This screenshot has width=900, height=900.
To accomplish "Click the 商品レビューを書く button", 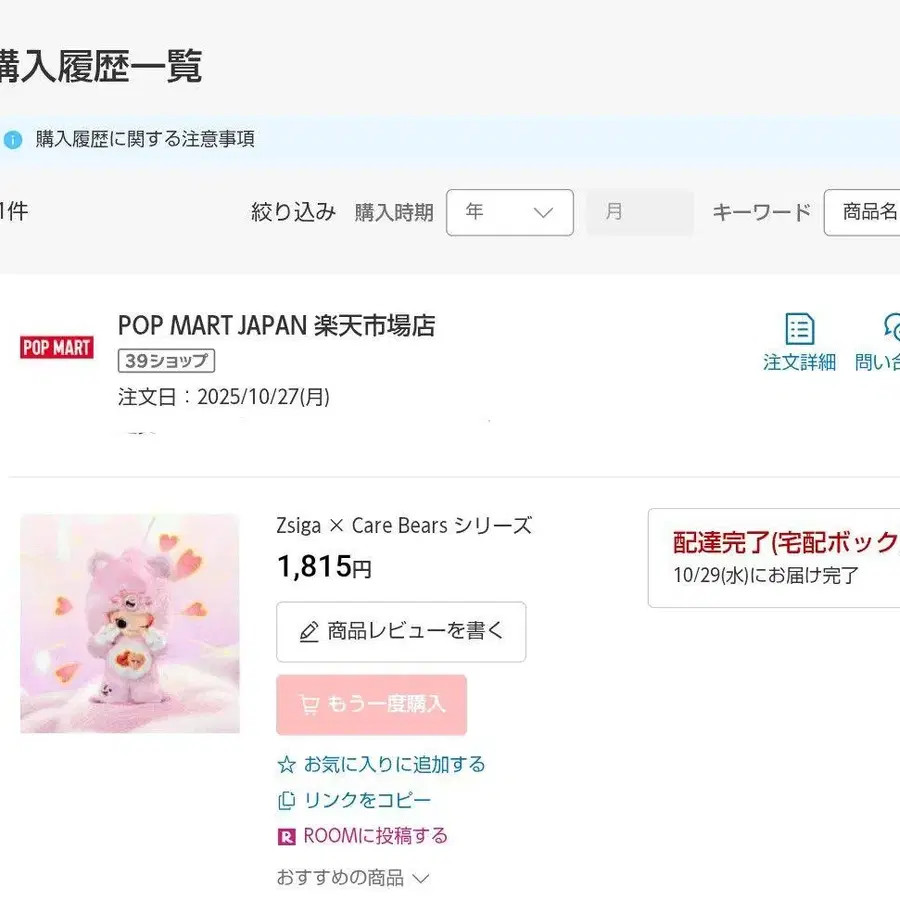I will coord(400,631).
